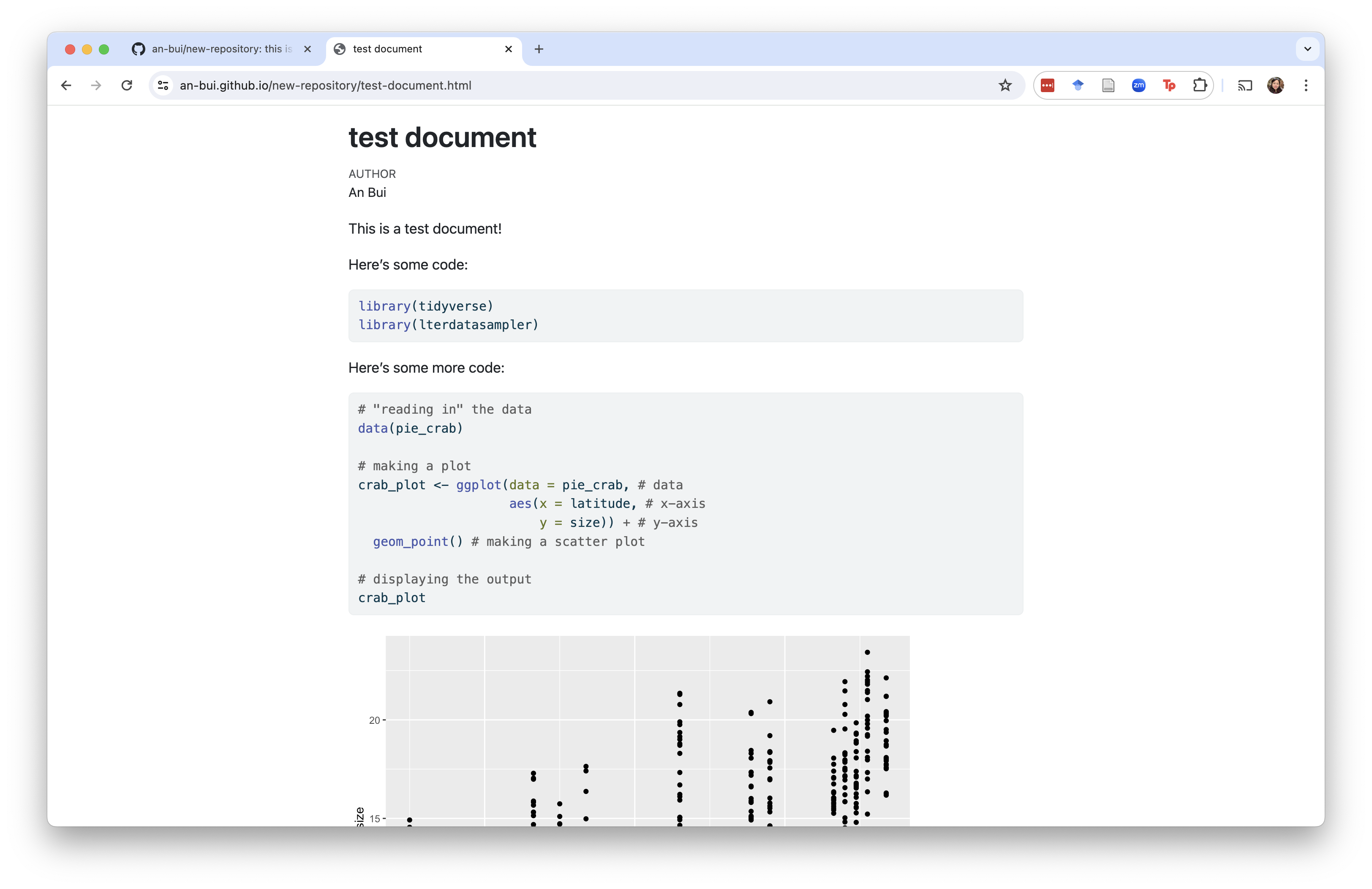1372x889 pixels.
Task: Close the test document tab
Action: point(508,49)
